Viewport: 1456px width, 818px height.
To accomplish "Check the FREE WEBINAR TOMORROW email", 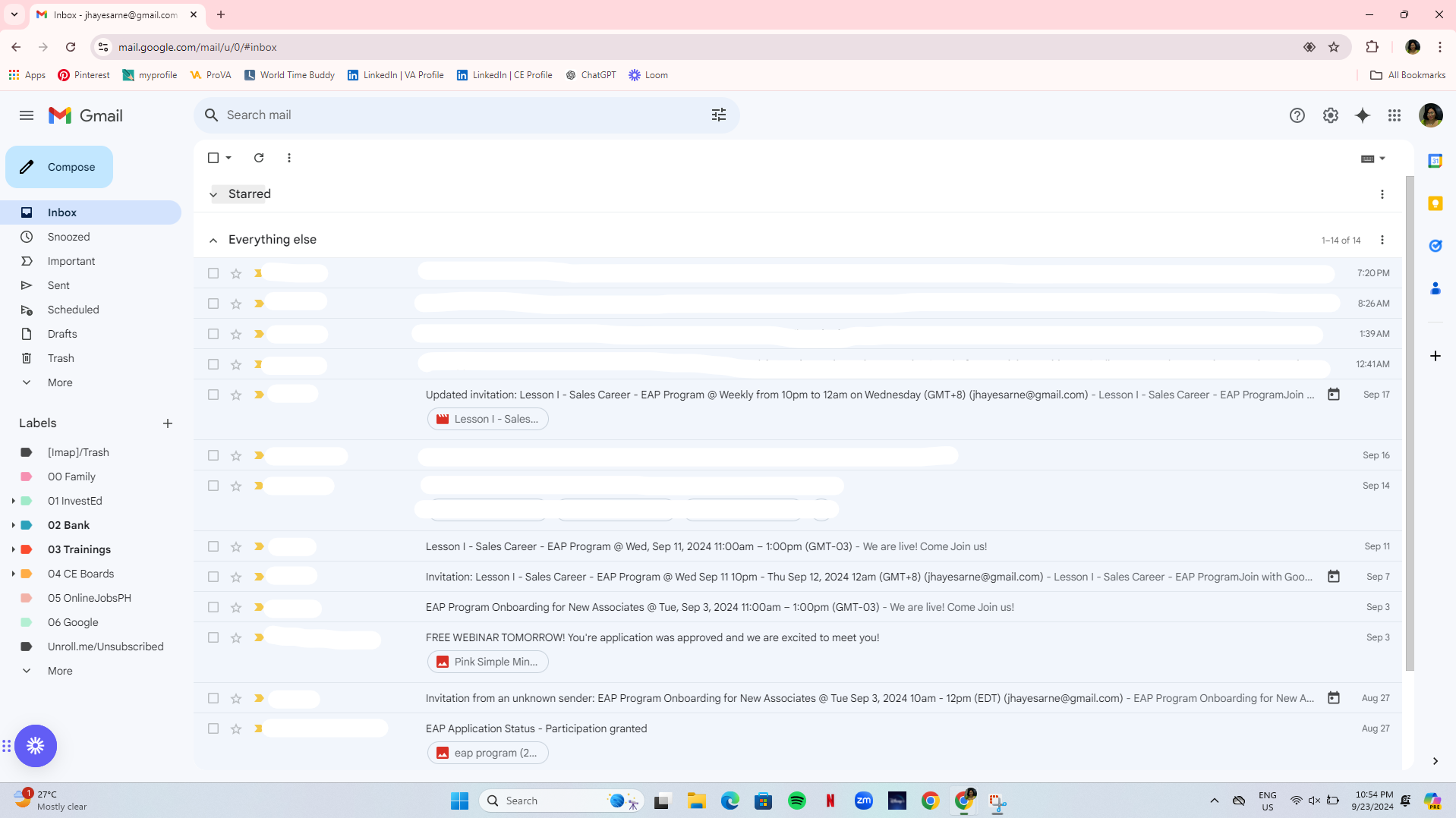I will (x=213, y=637).
